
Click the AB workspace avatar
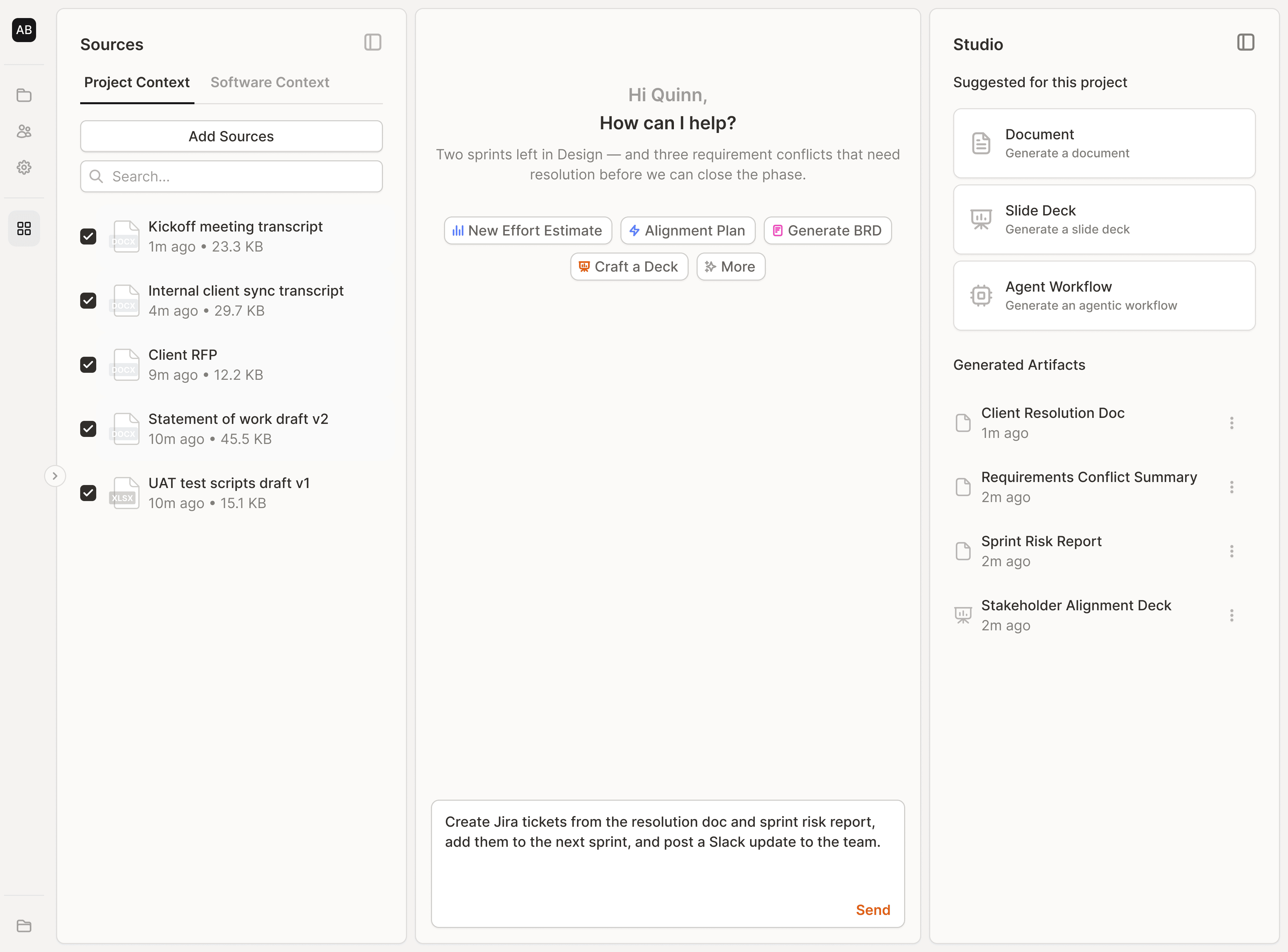(24, 30)
